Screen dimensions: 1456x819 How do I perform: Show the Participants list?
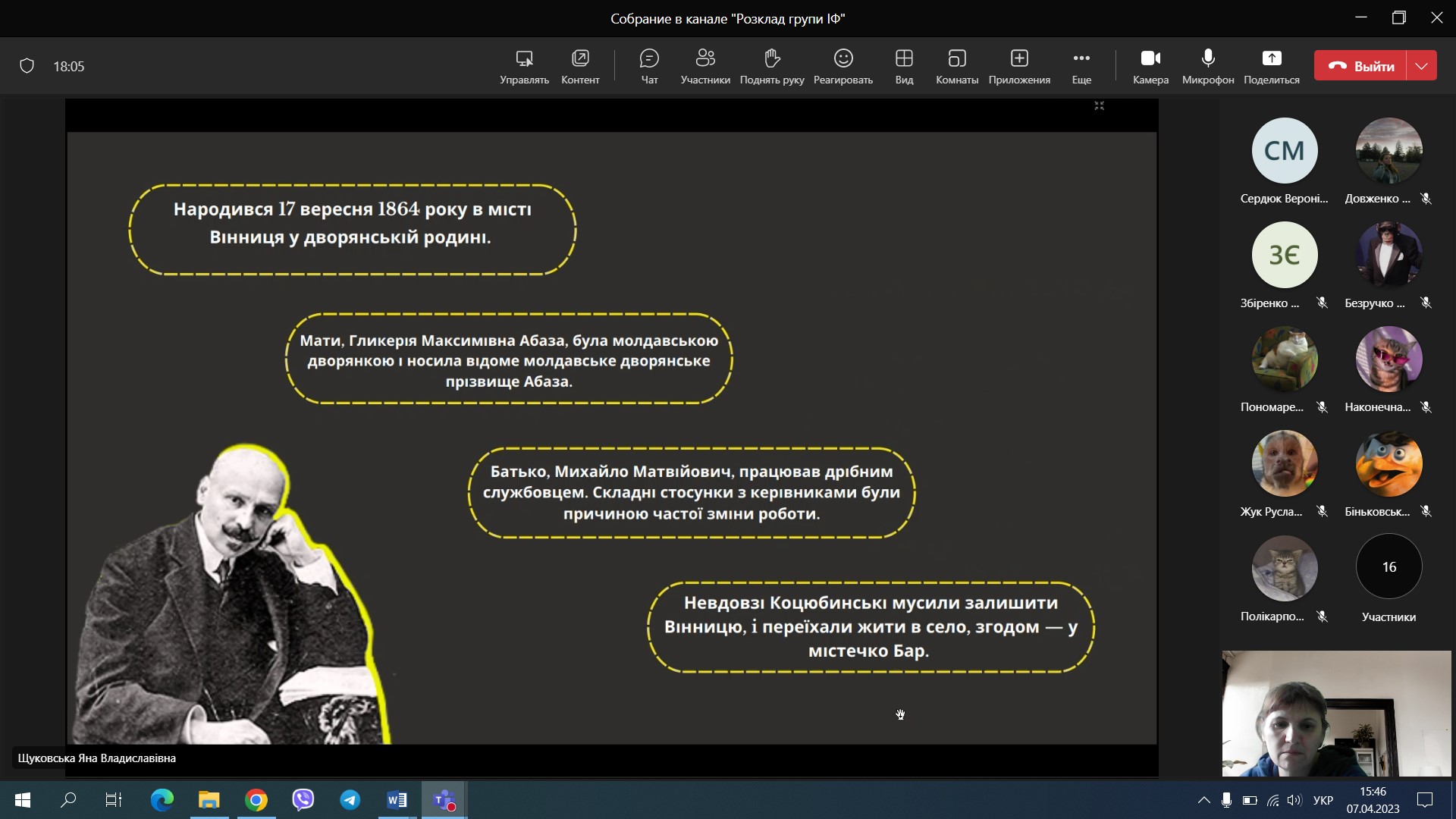click(x=704, y=66)
